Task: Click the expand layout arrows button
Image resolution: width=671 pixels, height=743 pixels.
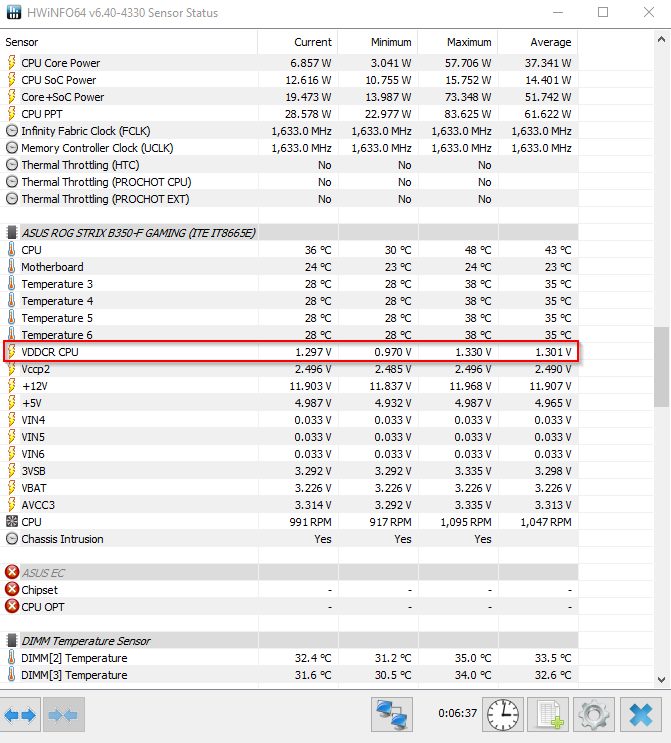Action: pyautogui.click(x=20, y=715)
